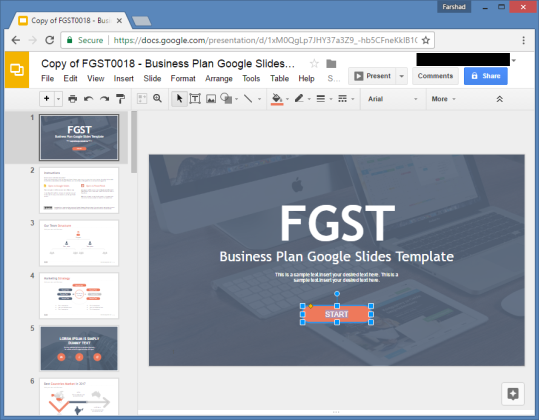Open the fill color dropdown arrow
The height and width of the screenshot is (420, 539).
(287, 99)
